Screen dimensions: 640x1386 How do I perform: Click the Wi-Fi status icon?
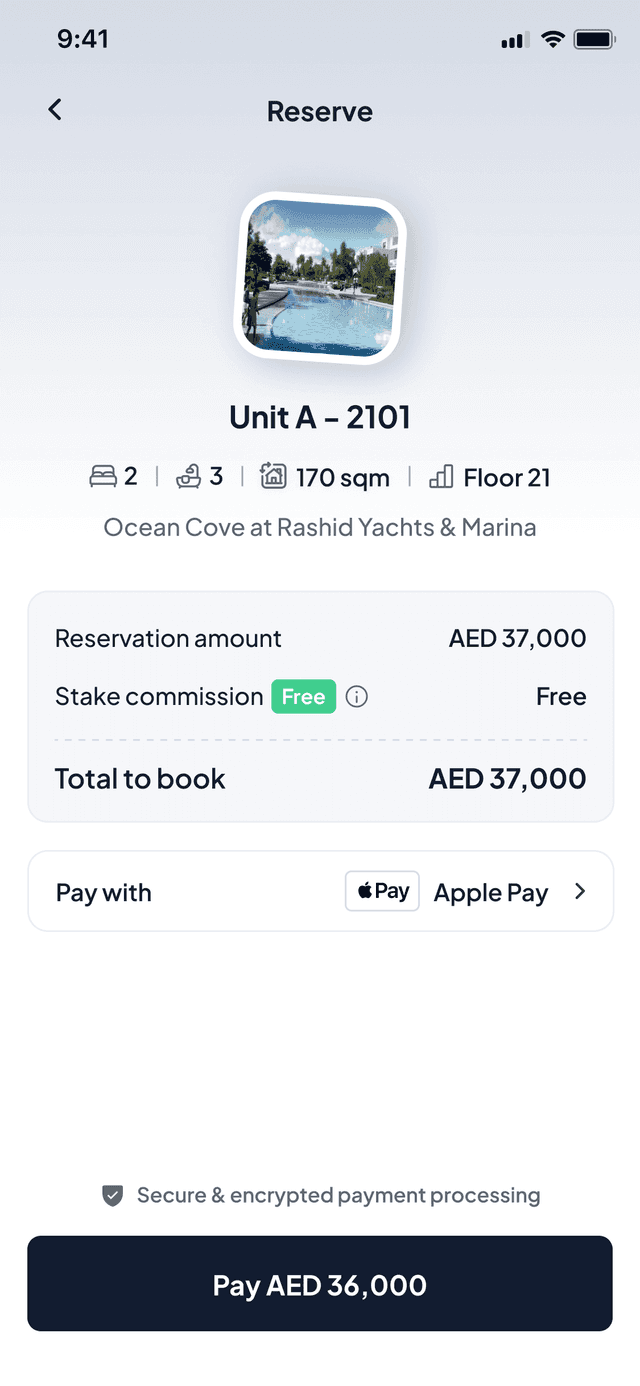tap(552, 40)
